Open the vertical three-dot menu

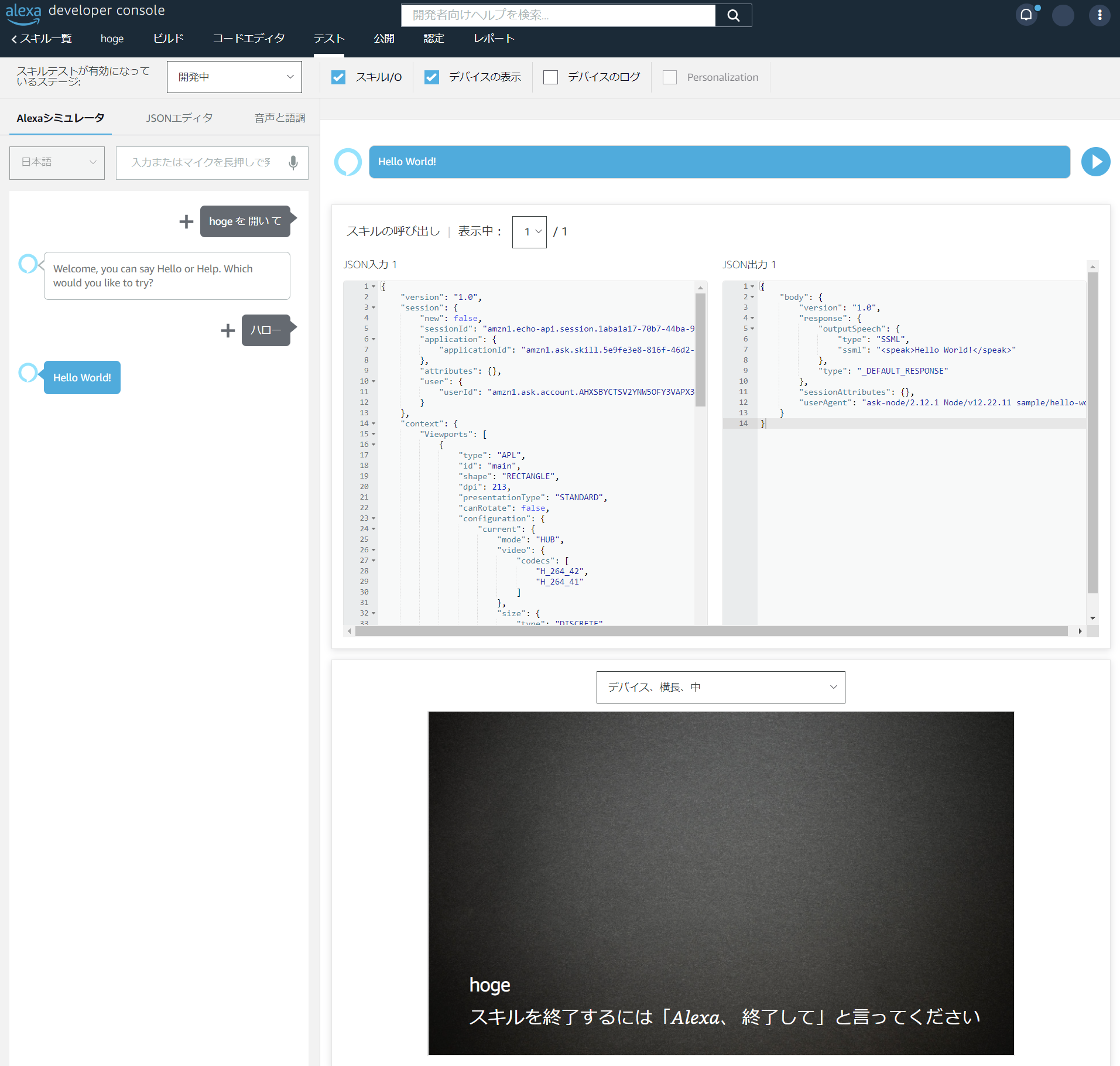[1100, 15]
